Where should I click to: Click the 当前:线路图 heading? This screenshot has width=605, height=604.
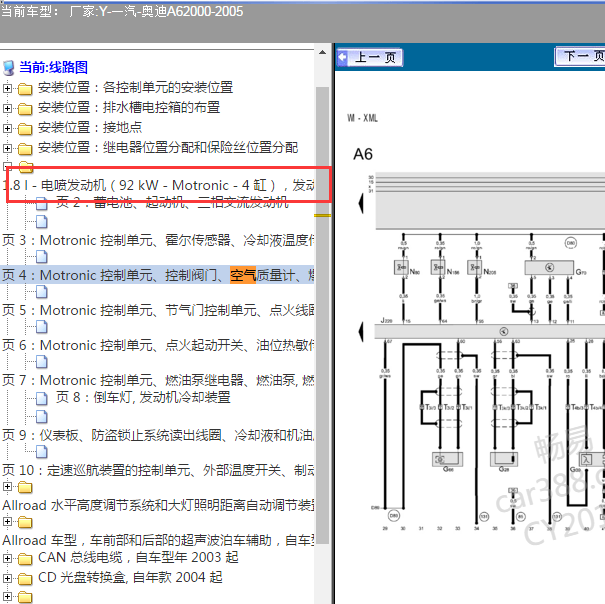coord(54,67)
